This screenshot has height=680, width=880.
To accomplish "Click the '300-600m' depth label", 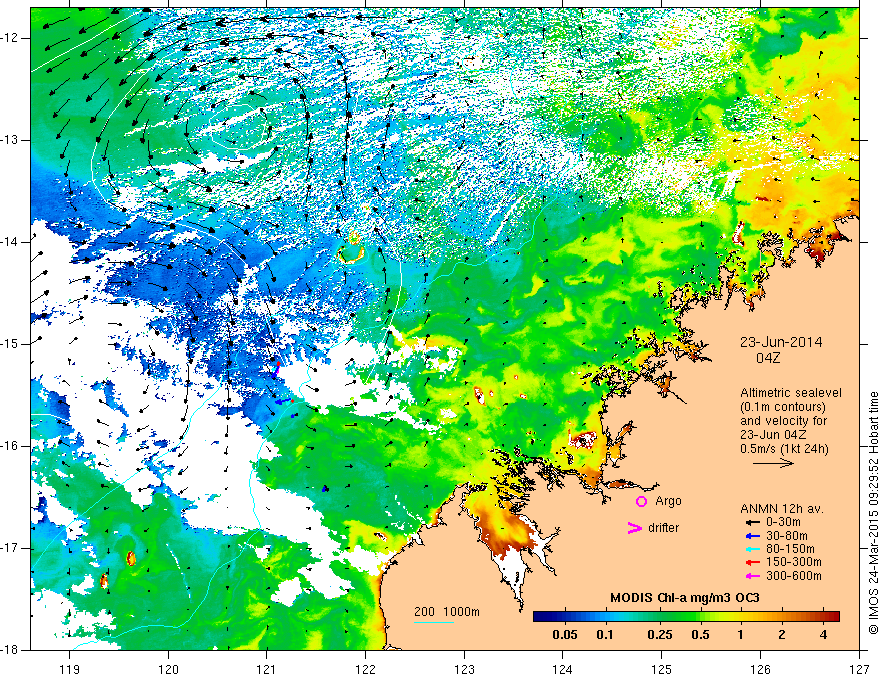I will pos(794,576).
